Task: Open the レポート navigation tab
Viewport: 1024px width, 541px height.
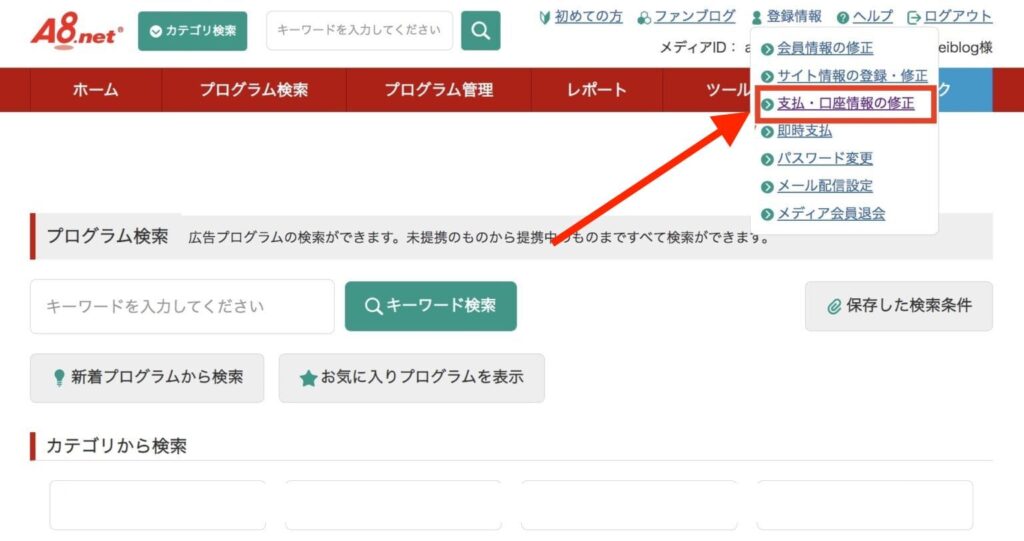Action: coord(597,90)
